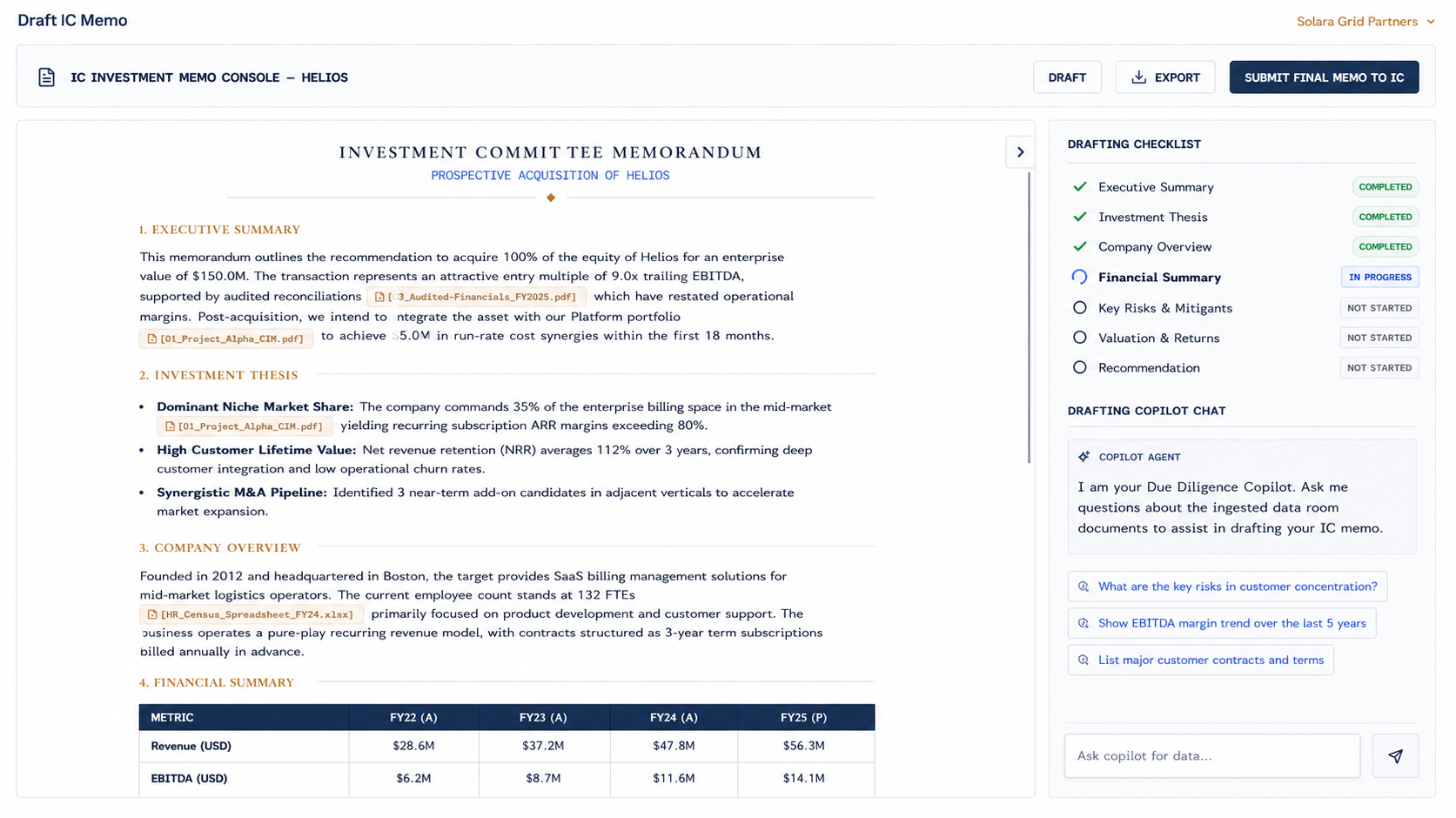Select Show EBITDA margin trend suggestion
The width and height of the screenshot is (1456, 818).
point(1222,623)
